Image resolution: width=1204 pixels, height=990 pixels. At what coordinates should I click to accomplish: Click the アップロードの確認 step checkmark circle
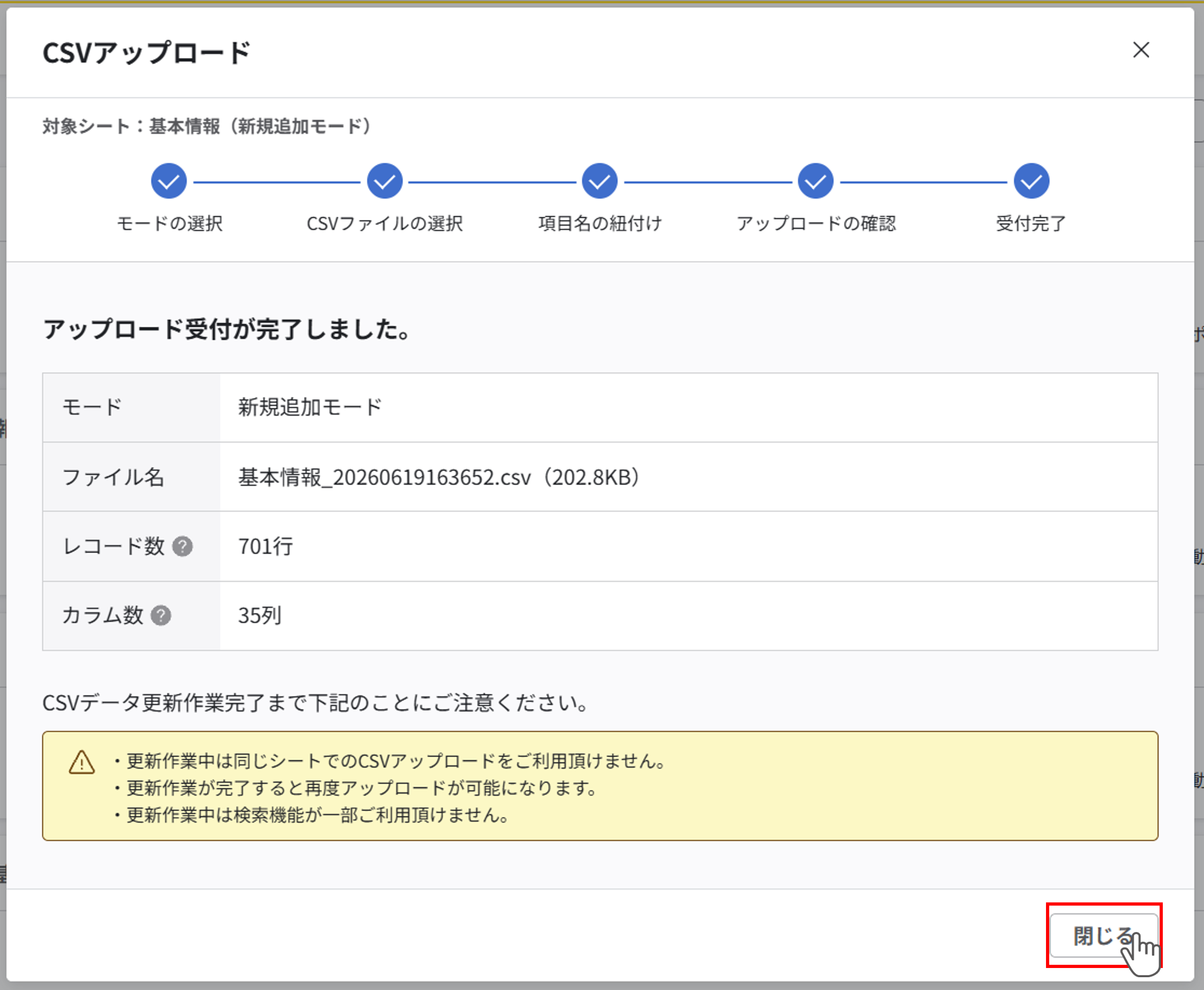[816, 181]
